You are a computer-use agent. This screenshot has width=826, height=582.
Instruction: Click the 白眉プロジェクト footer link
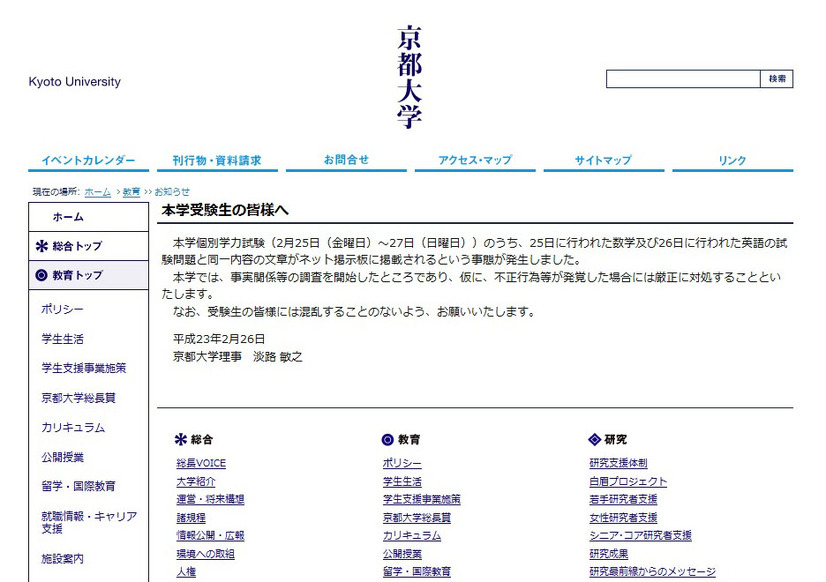[628, 481]
